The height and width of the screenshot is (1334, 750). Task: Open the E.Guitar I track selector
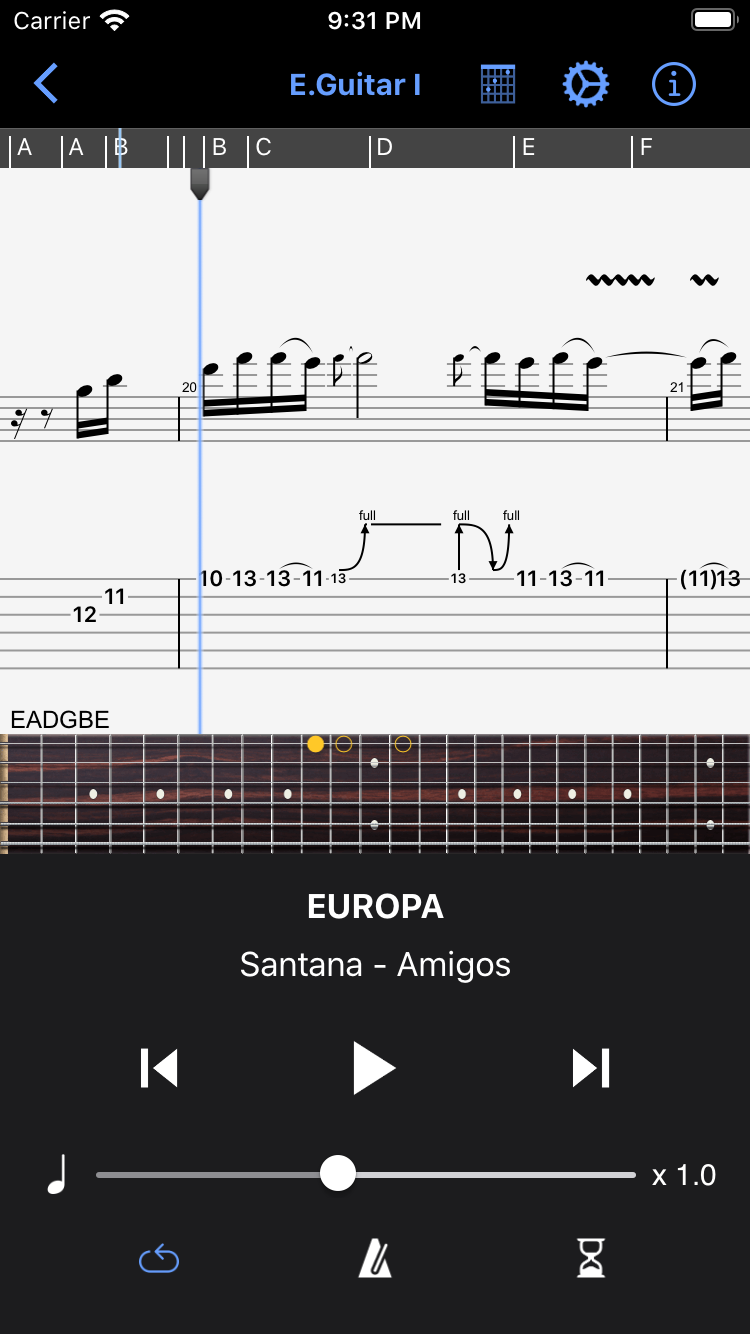tap(355, 85)
